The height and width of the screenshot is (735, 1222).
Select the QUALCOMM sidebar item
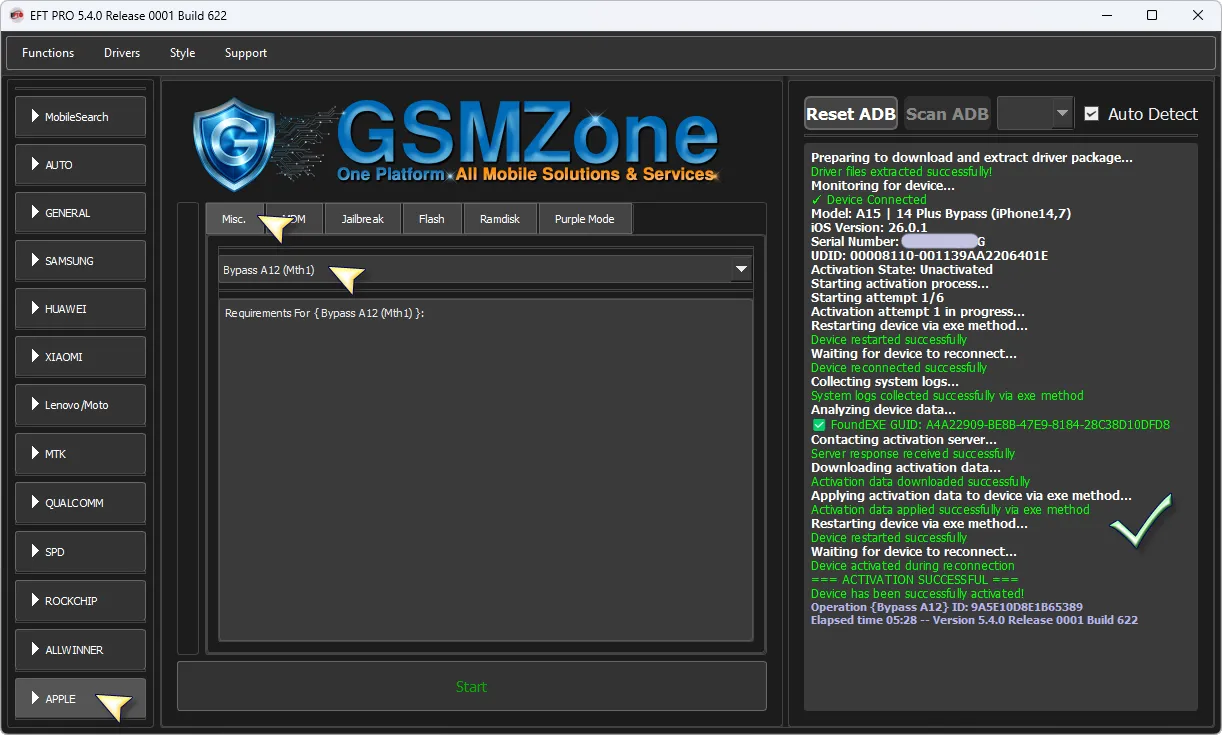pos(80,503)
